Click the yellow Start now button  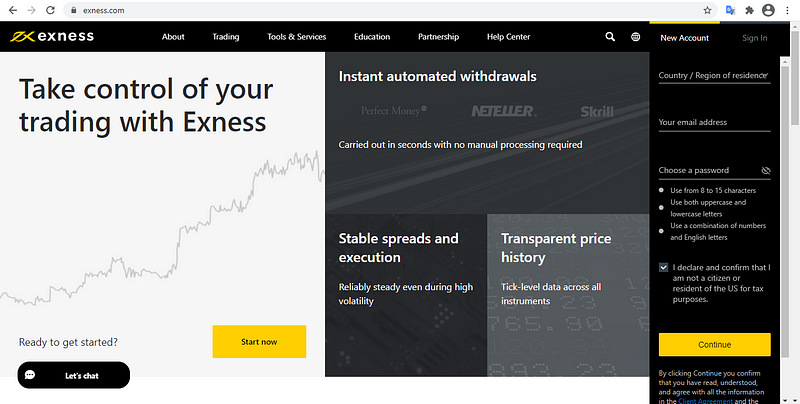[259, 342]
